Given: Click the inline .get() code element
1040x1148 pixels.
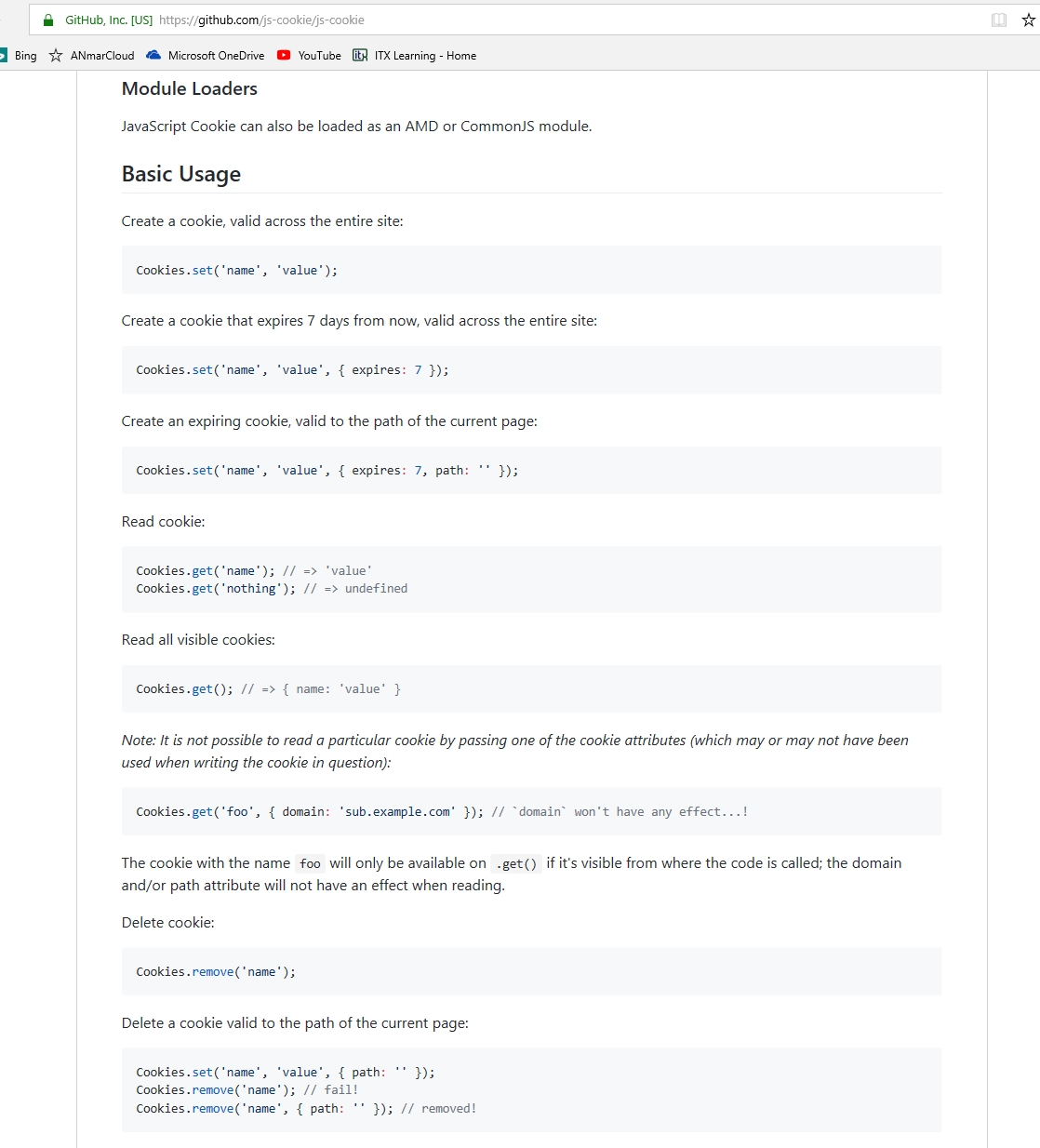Looking at the screenshot, I should tap(516, 863).
